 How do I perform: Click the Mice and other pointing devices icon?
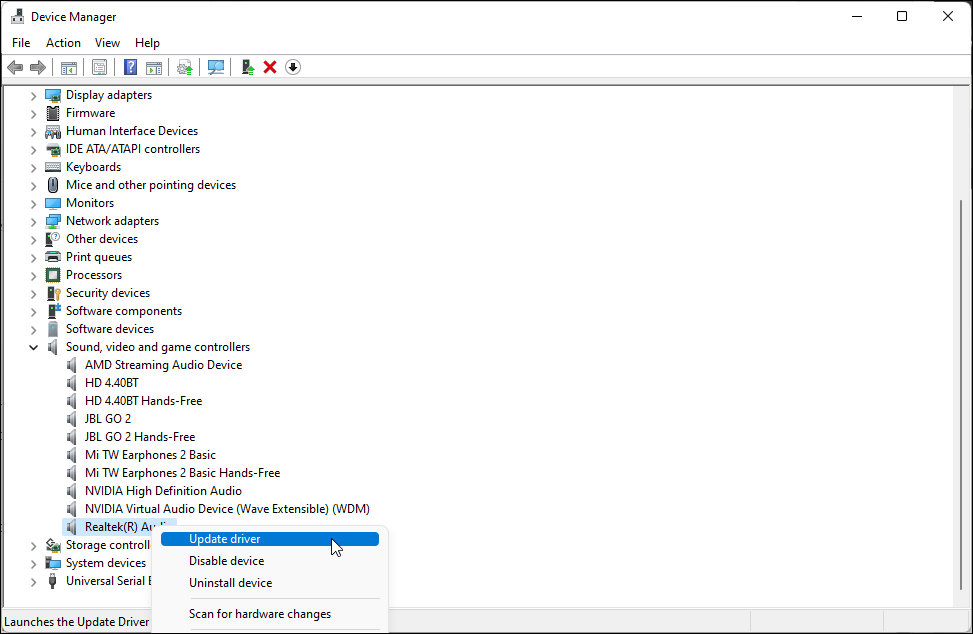(x=53, y=185)
